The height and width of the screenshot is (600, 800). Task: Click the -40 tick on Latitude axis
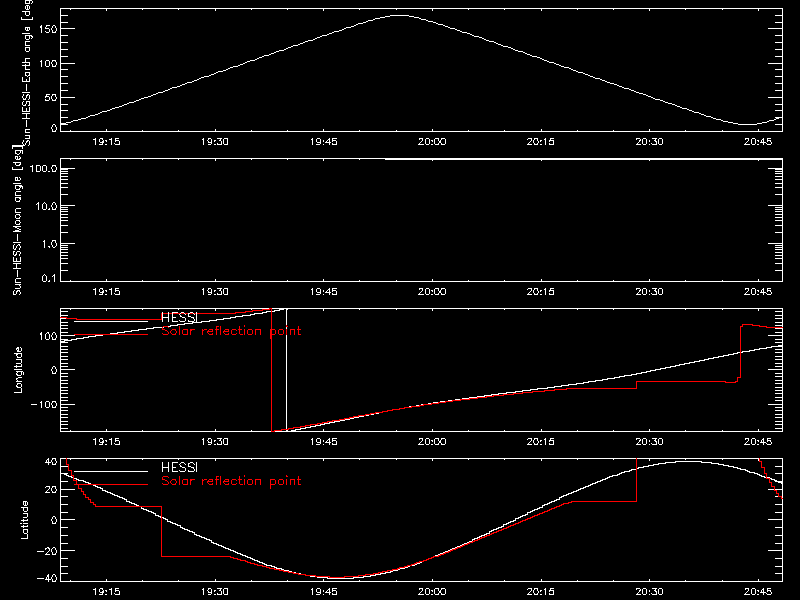coord(47,579)
